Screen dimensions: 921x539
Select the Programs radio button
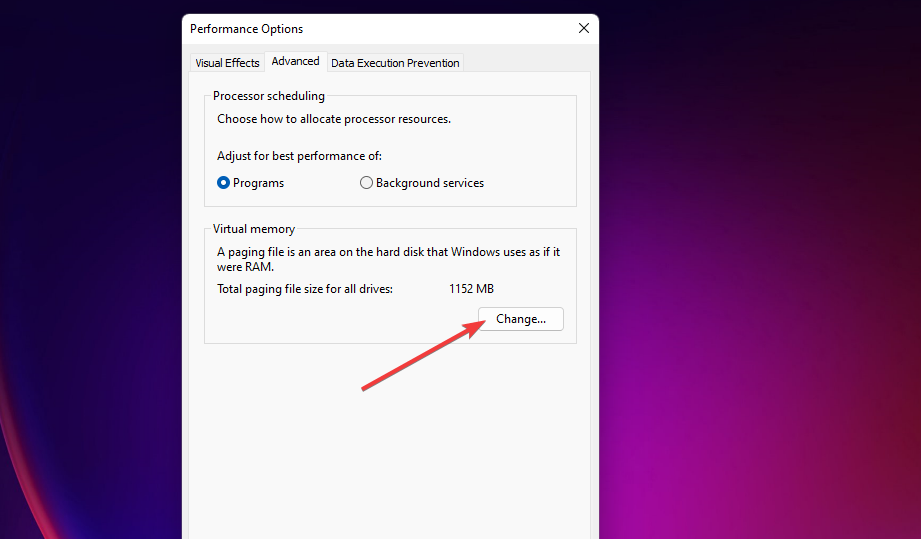[251, 183]
